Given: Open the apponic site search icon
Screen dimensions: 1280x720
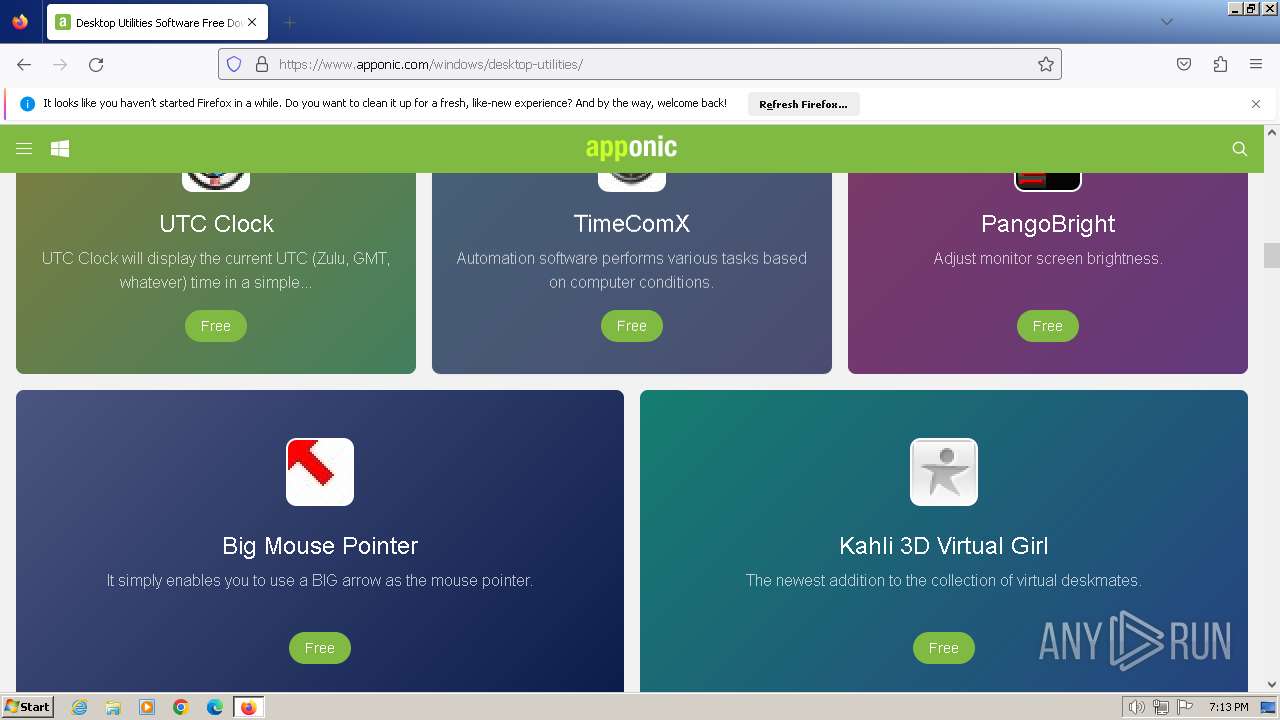Looking at the screenshot, I should [x=1240, y=149].
